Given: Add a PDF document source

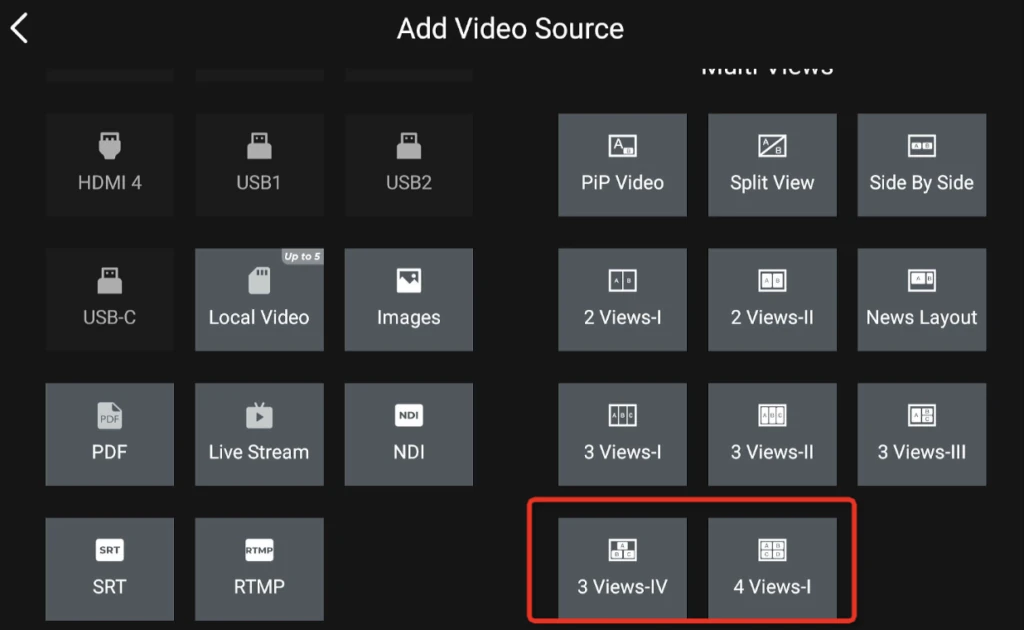Looking at the screenshot, I should [x=109, y=435].
